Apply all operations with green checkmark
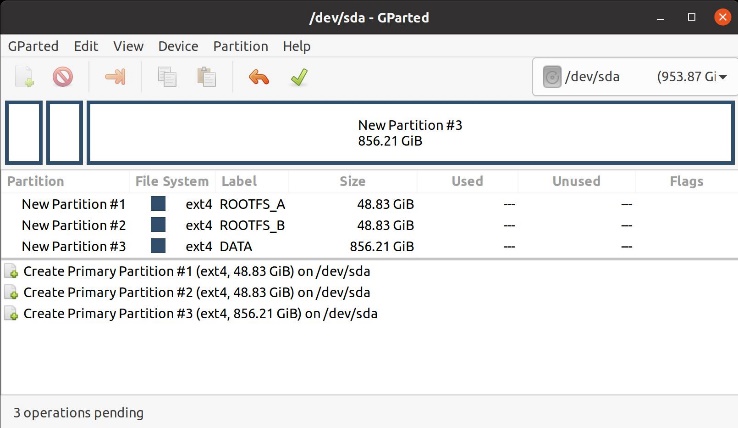Screen dimensions: 738x428 [298, 77]
